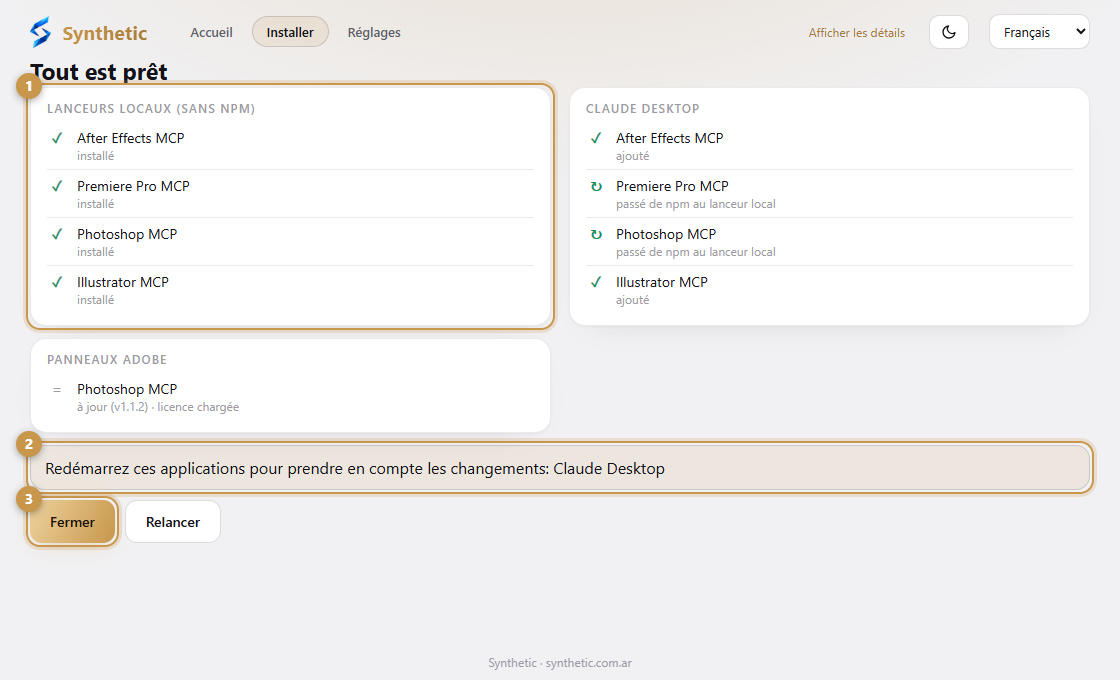
Task: Select the Installer tab
Action: [x=290, y=32]
